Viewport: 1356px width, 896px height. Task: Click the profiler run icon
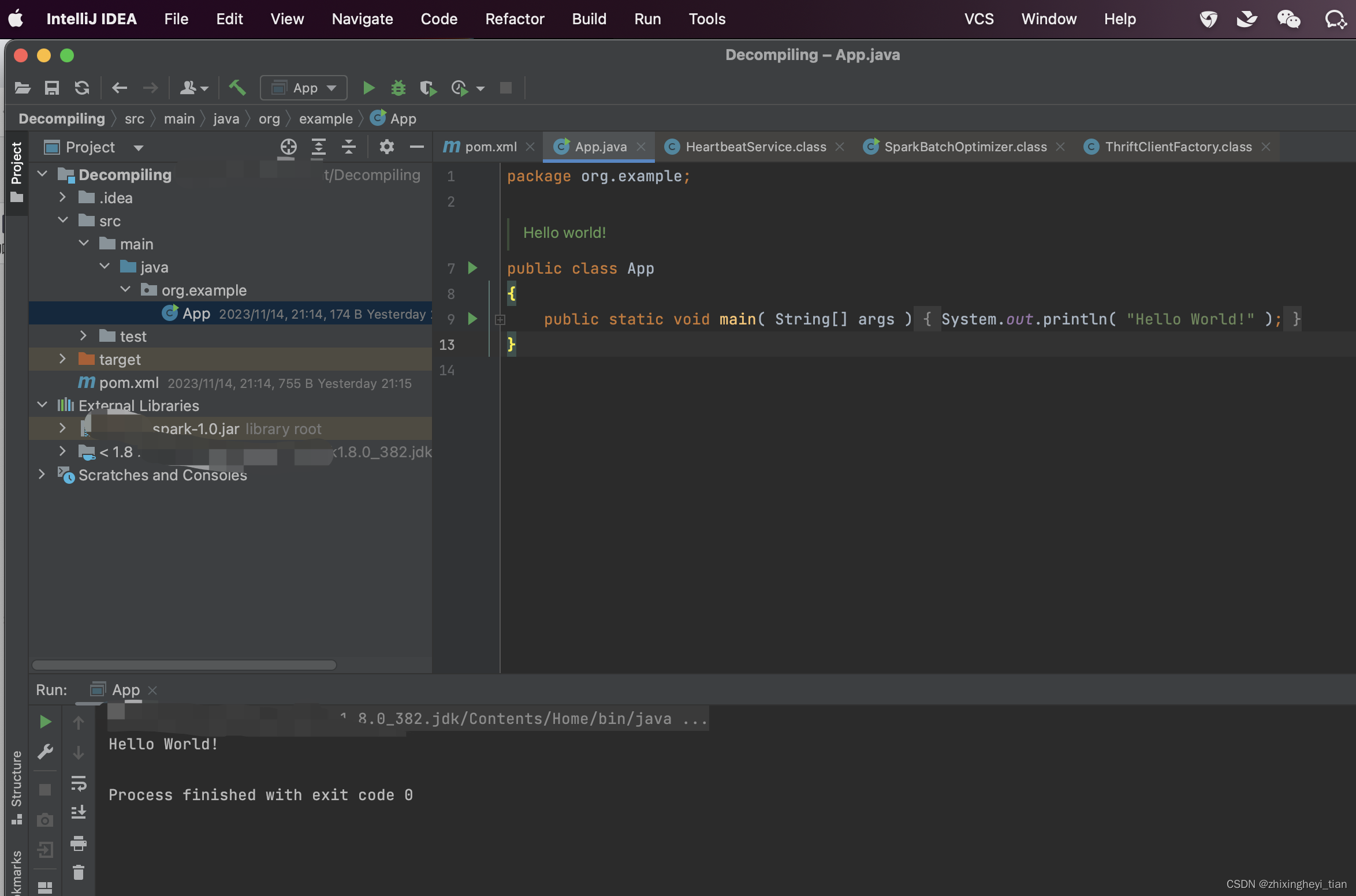coord(460,88)
